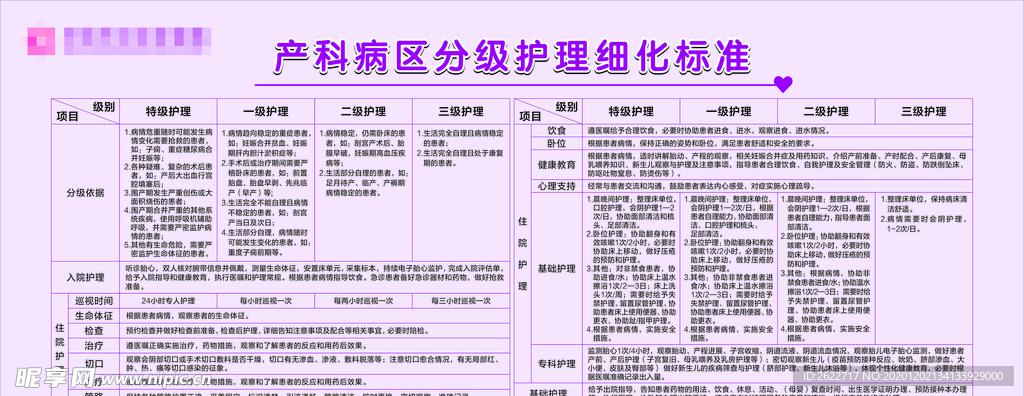Click the 治疗 row label

coord(94,346)
